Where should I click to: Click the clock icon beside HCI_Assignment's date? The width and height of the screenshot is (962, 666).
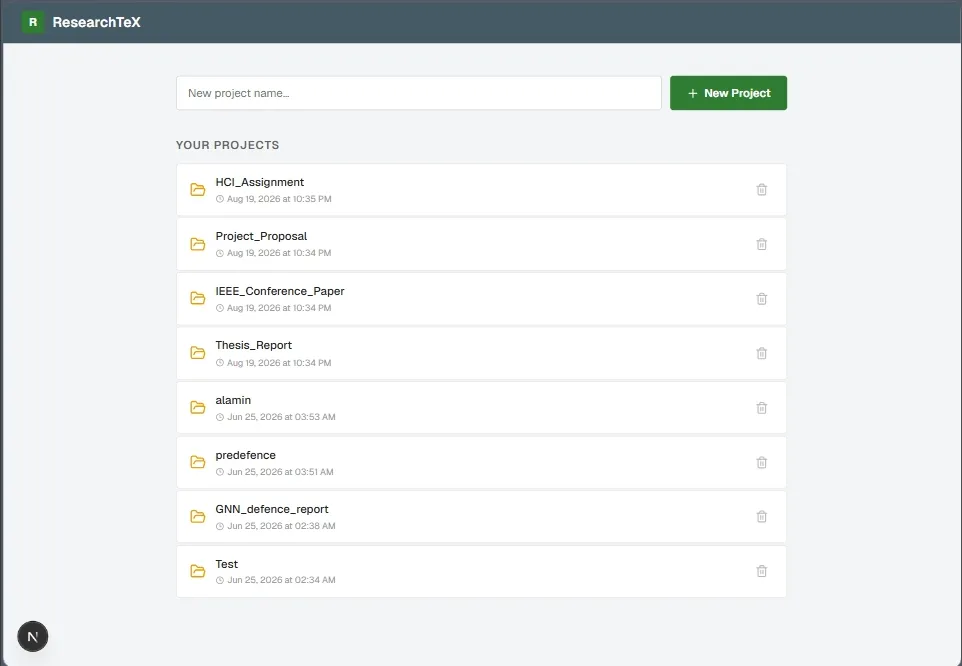220,199
